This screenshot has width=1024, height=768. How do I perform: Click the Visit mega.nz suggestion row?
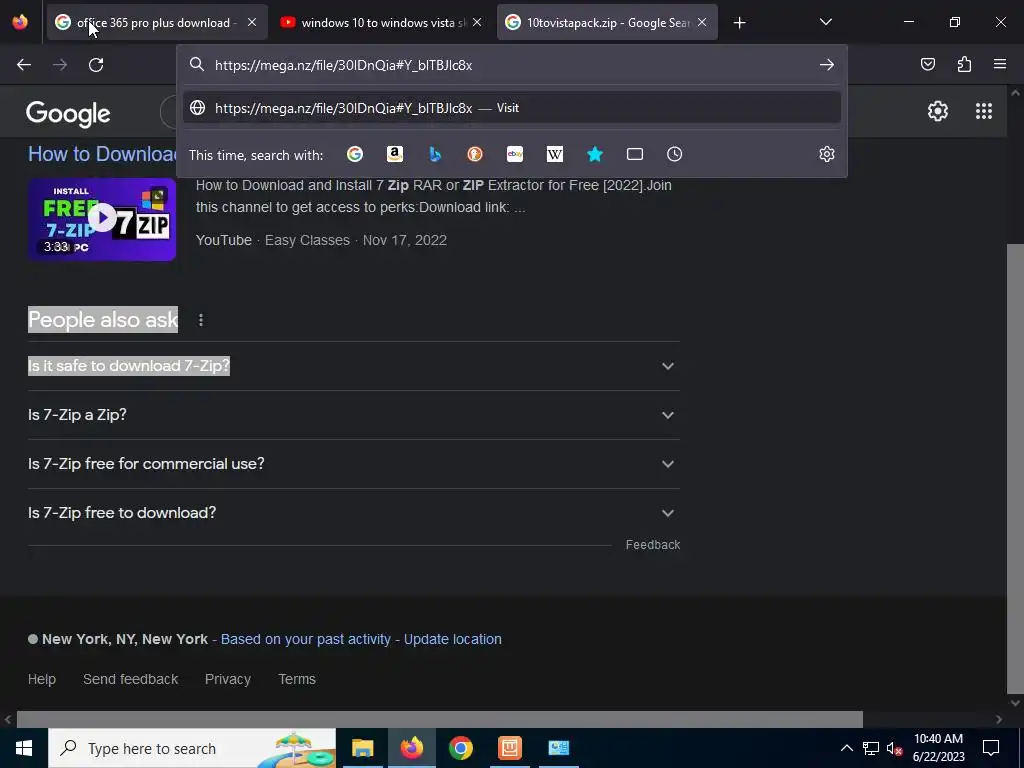[x=512, y=108]
